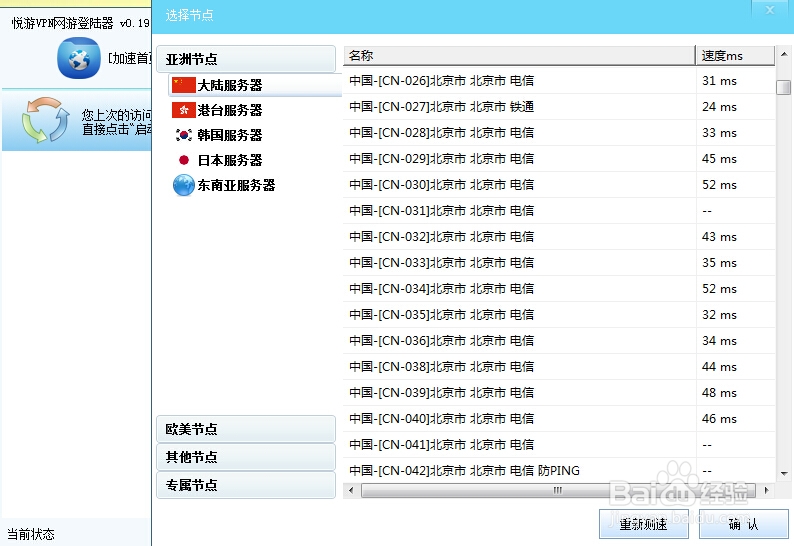Select node CN-041 北京市 电信
This screenshot has height=546, width=794.
pyautogui.click(x=559, y=445)
